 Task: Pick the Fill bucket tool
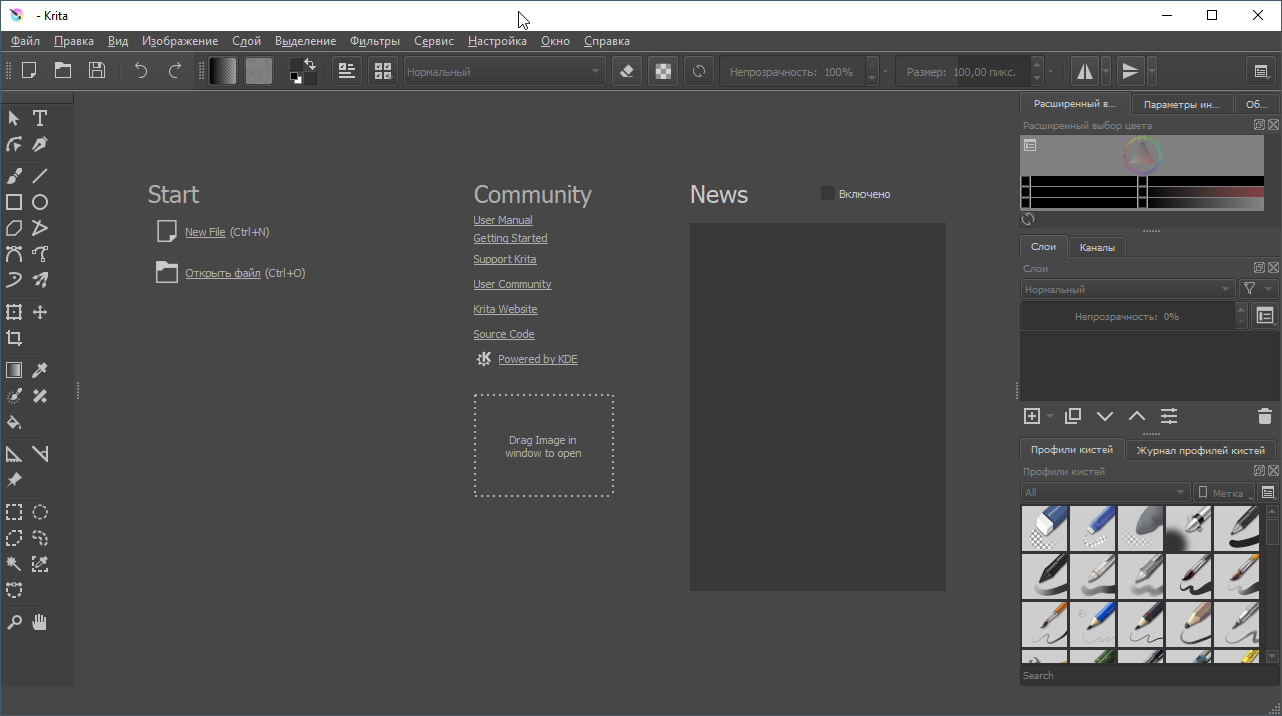point(14,422)
